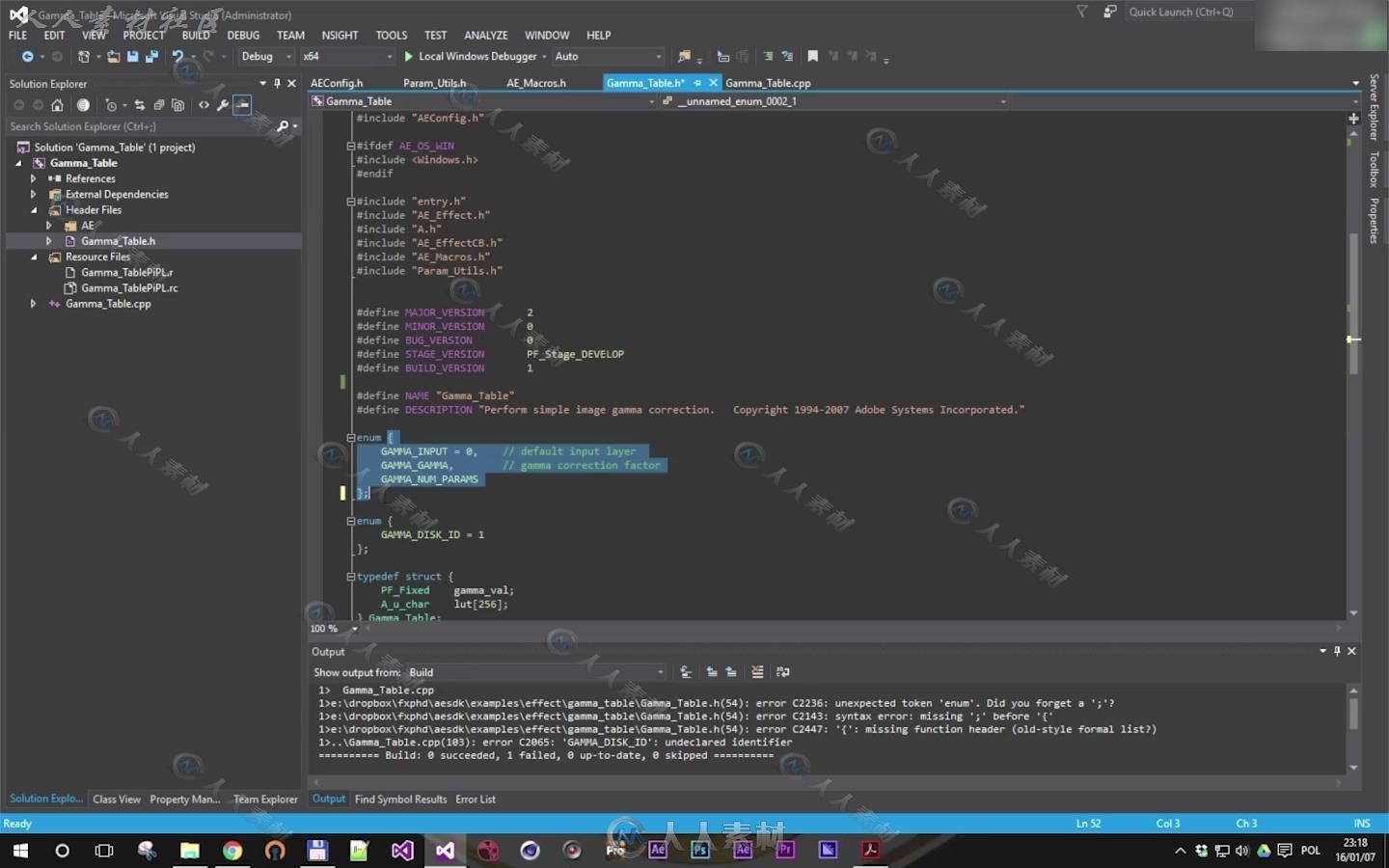1389x868 pixels.
Task: Click the Photoshop icon in the taskbar
Action: tap(700, 850)
